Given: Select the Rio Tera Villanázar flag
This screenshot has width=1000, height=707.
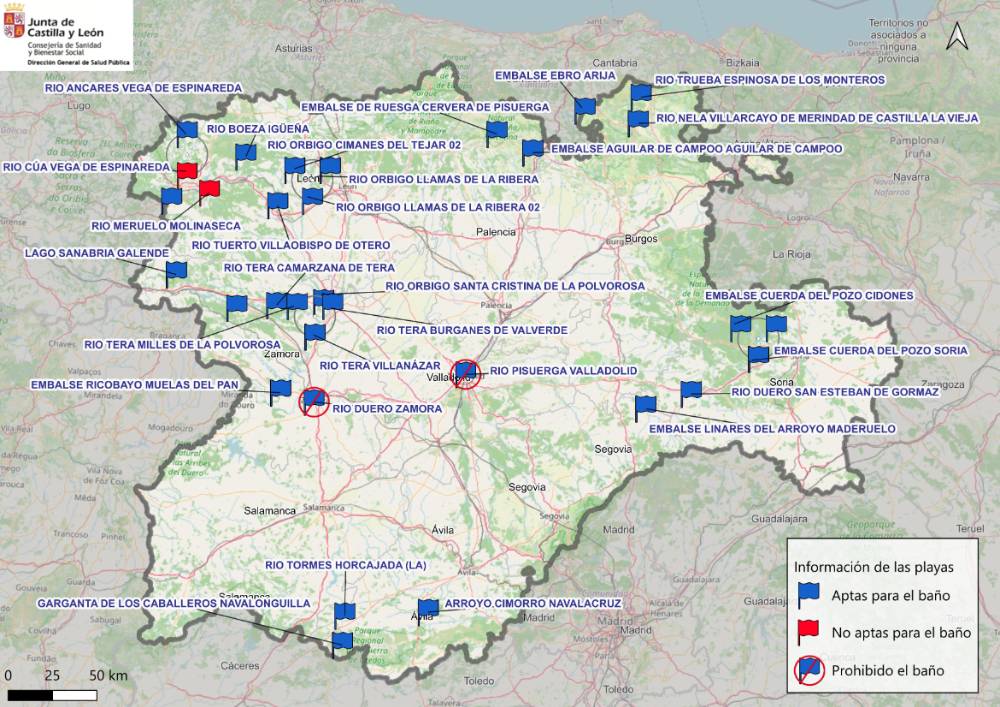Looking at the screenshot, I should pyautogui.click(x=314, y=337).
